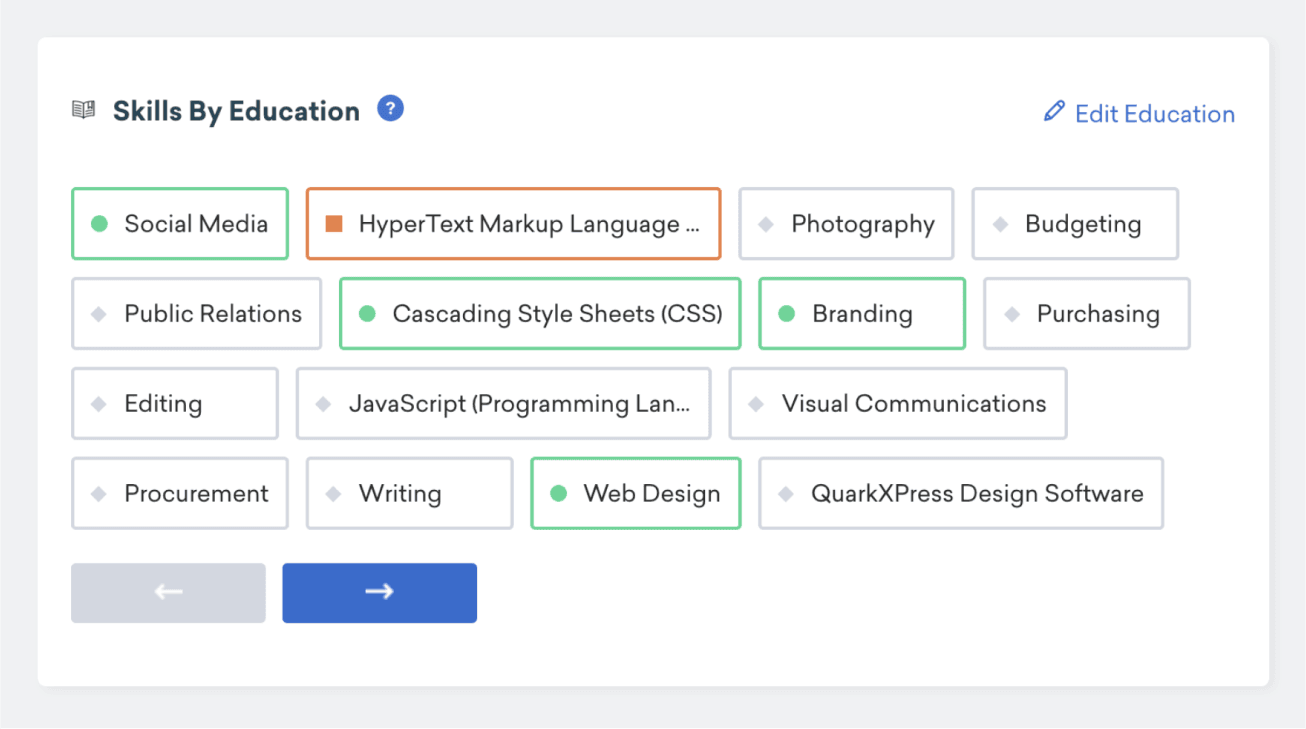Pick the QuarkXPress Design Software skill
The height and width of the screenshot is (729, 1306).
[x=960, y=493]
